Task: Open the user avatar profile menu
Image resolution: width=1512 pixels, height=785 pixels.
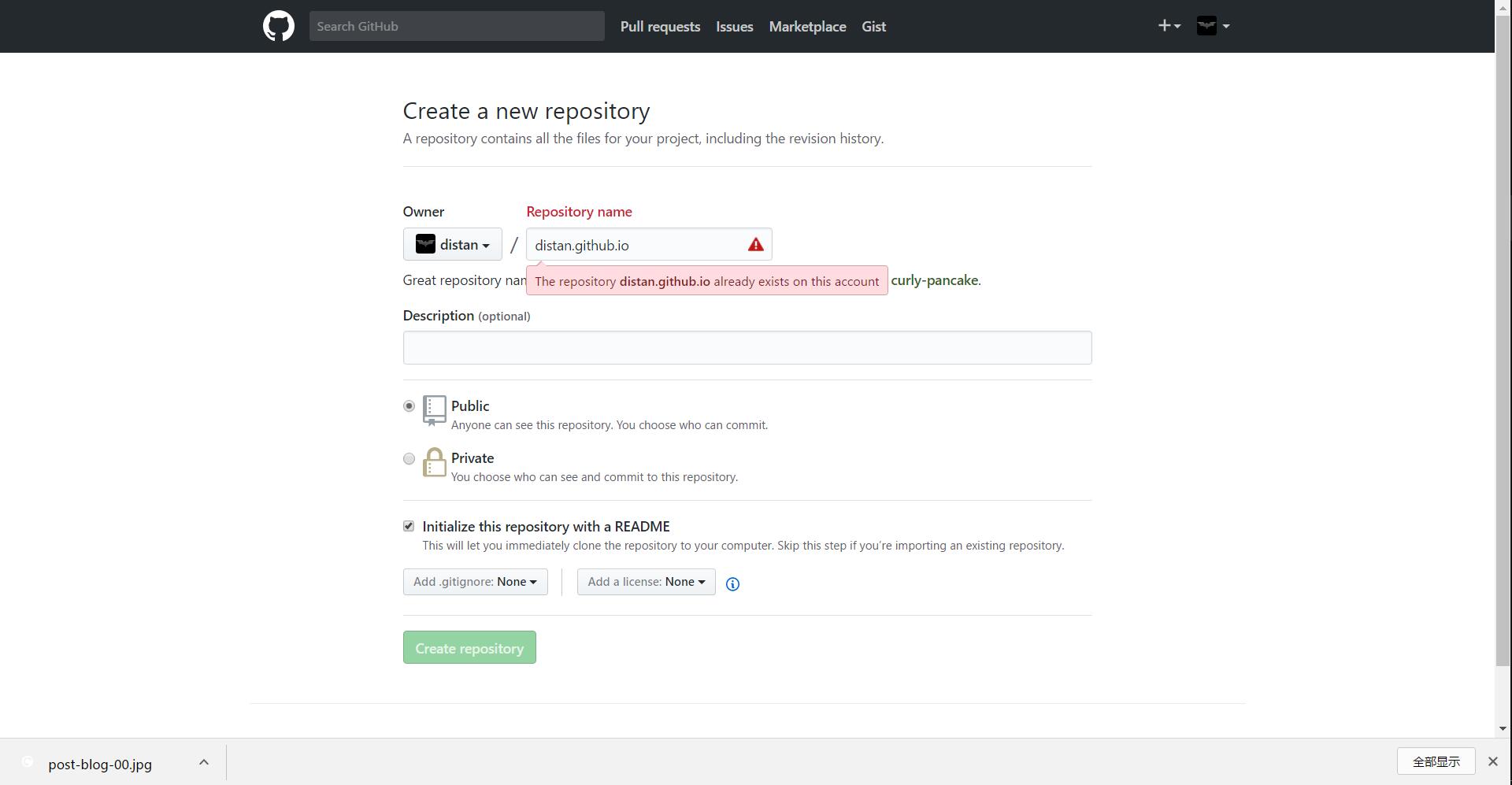Action: pyautogui.click(x=1213, y=26)
